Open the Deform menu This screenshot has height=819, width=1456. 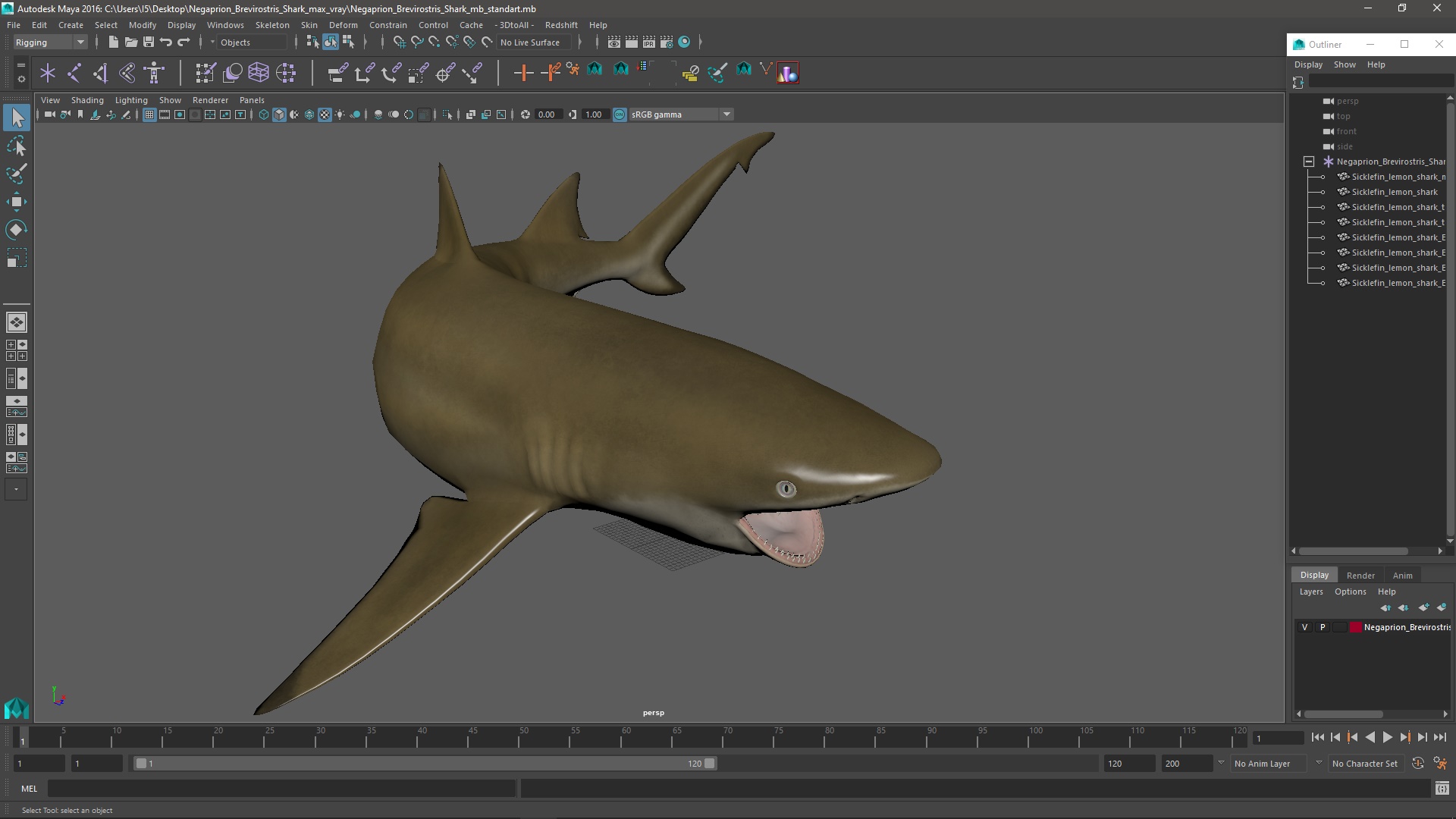pos(343,25)
